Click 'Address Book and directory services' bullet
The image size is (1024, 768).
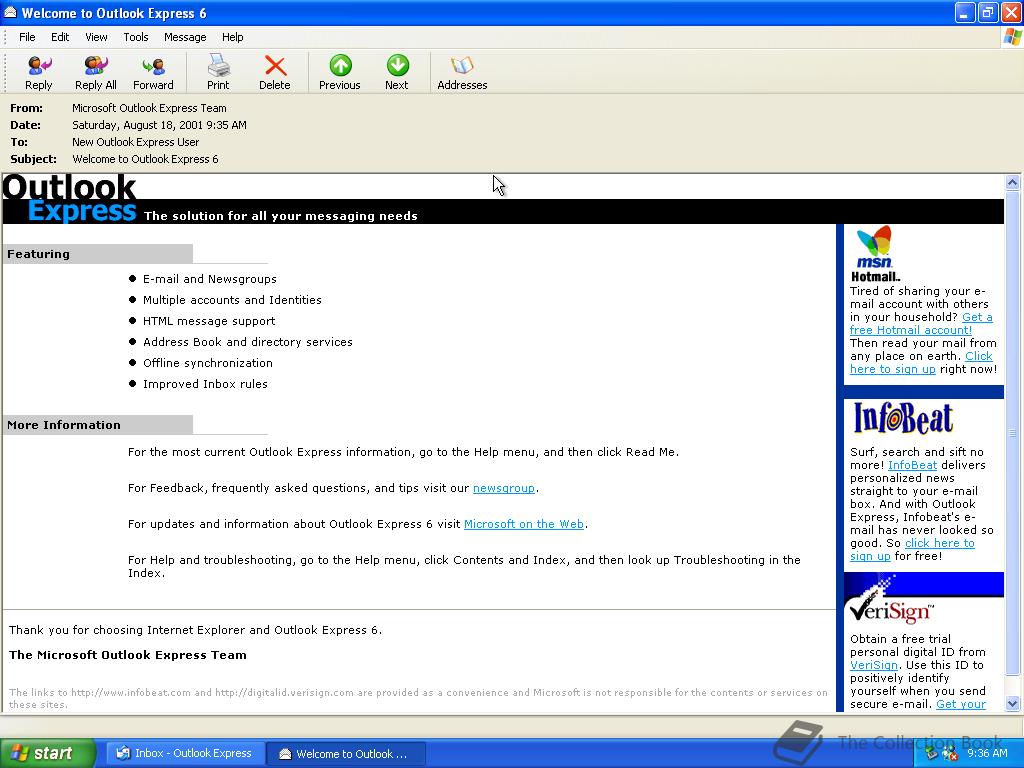click(248, 342)
